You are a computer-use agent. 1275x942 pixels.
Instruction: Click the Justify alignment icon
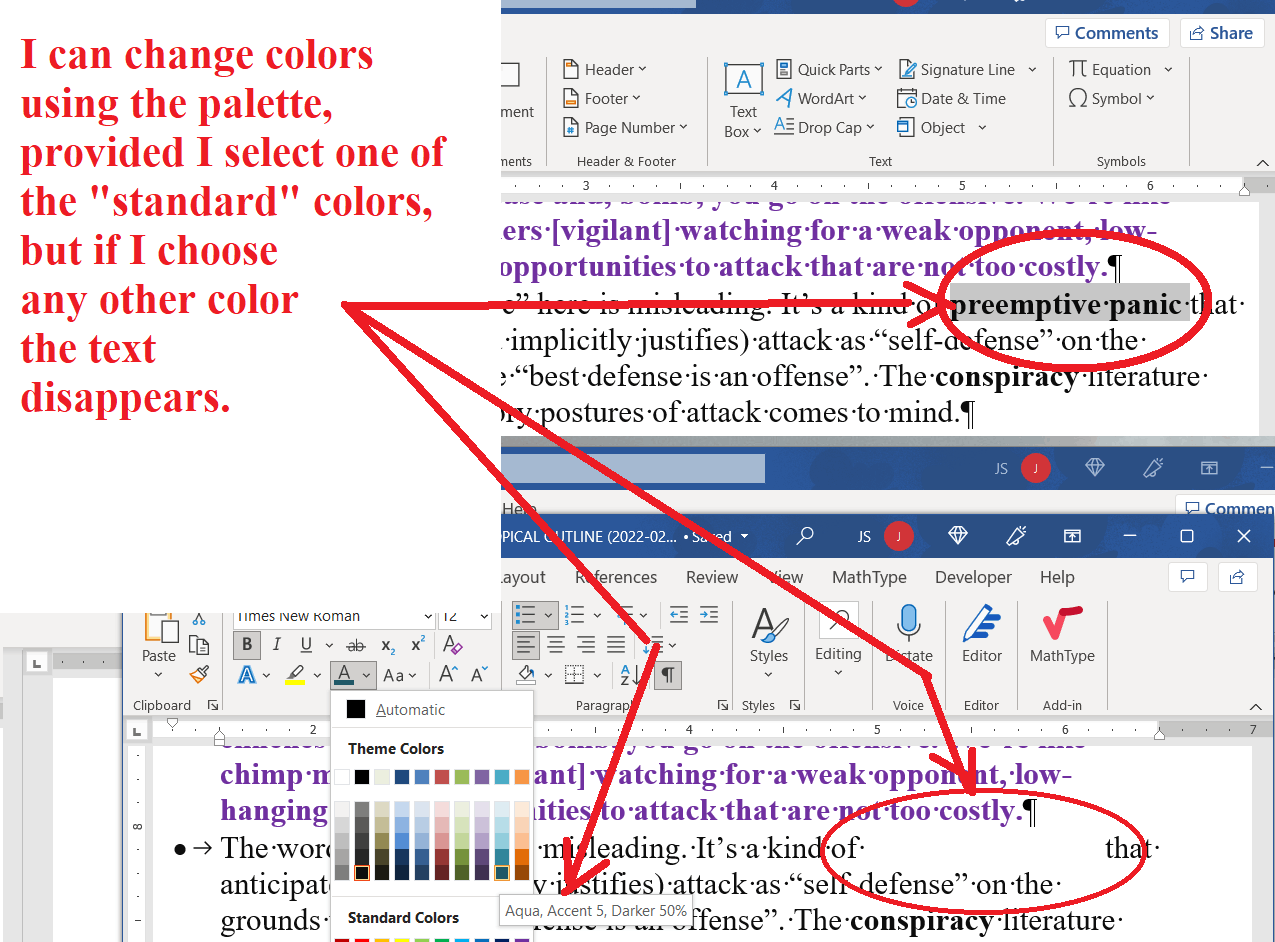616,645
